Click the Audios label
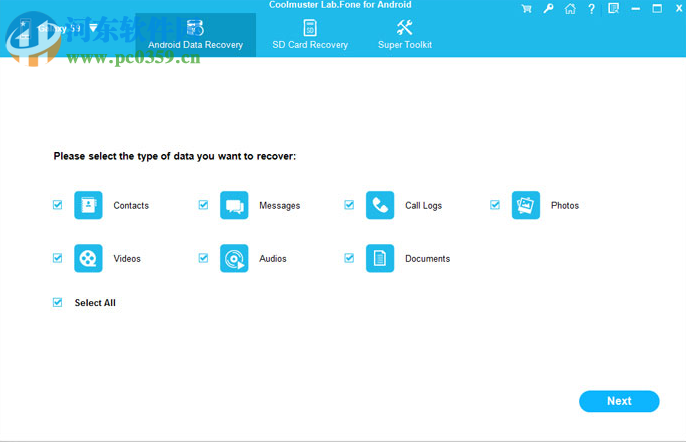Image resolution: width=686 pixels, height=442 pixels. (x=273, y=259)
